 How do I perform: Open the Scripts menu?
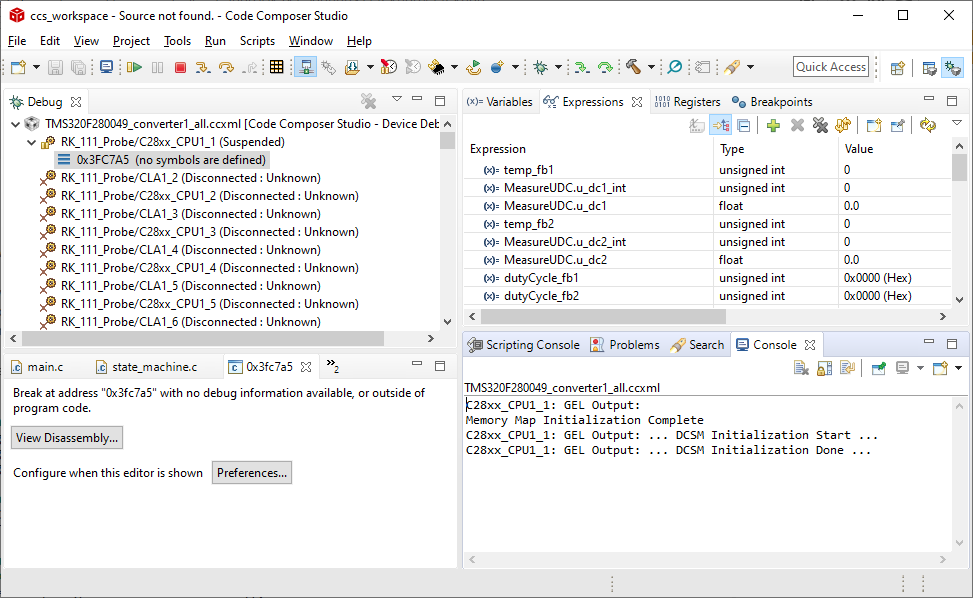pyautogui.click(x=257, y=41)
